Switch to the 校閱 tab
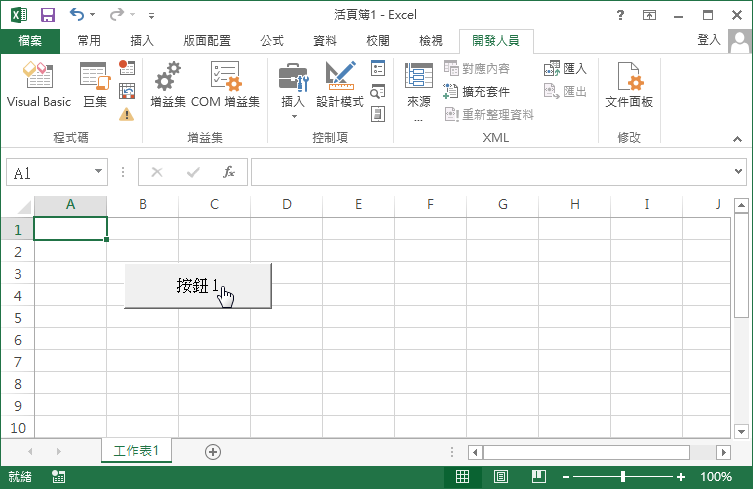Screen dimensions: 753x489 378,41
